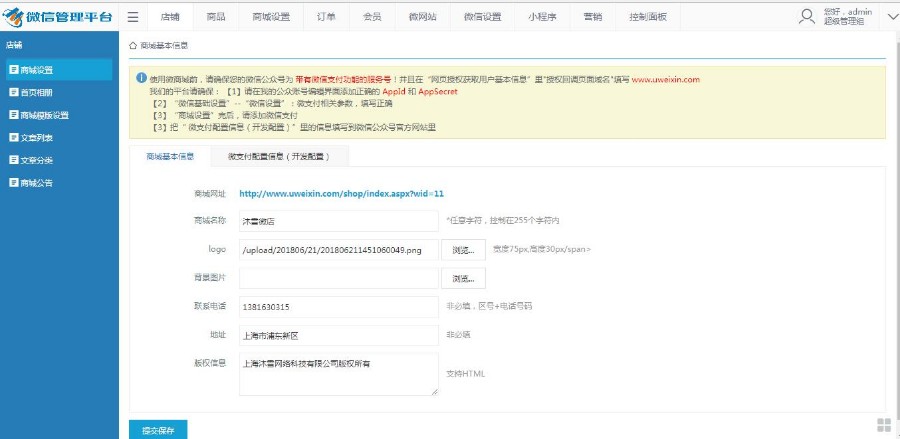This screenshot has width=900, height=439.
Task: Select 商城公告 label in the sidebar
Action: click(37, 183)
